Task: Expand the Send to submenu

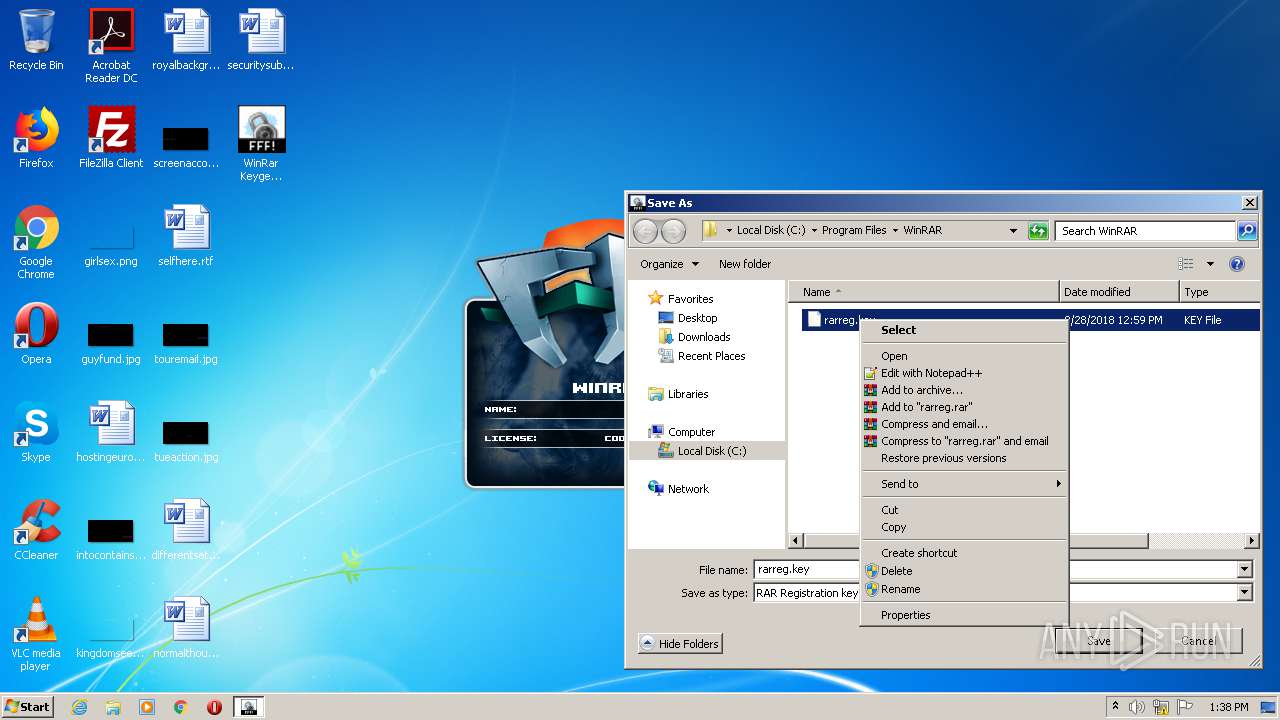Action: [963, 484]
